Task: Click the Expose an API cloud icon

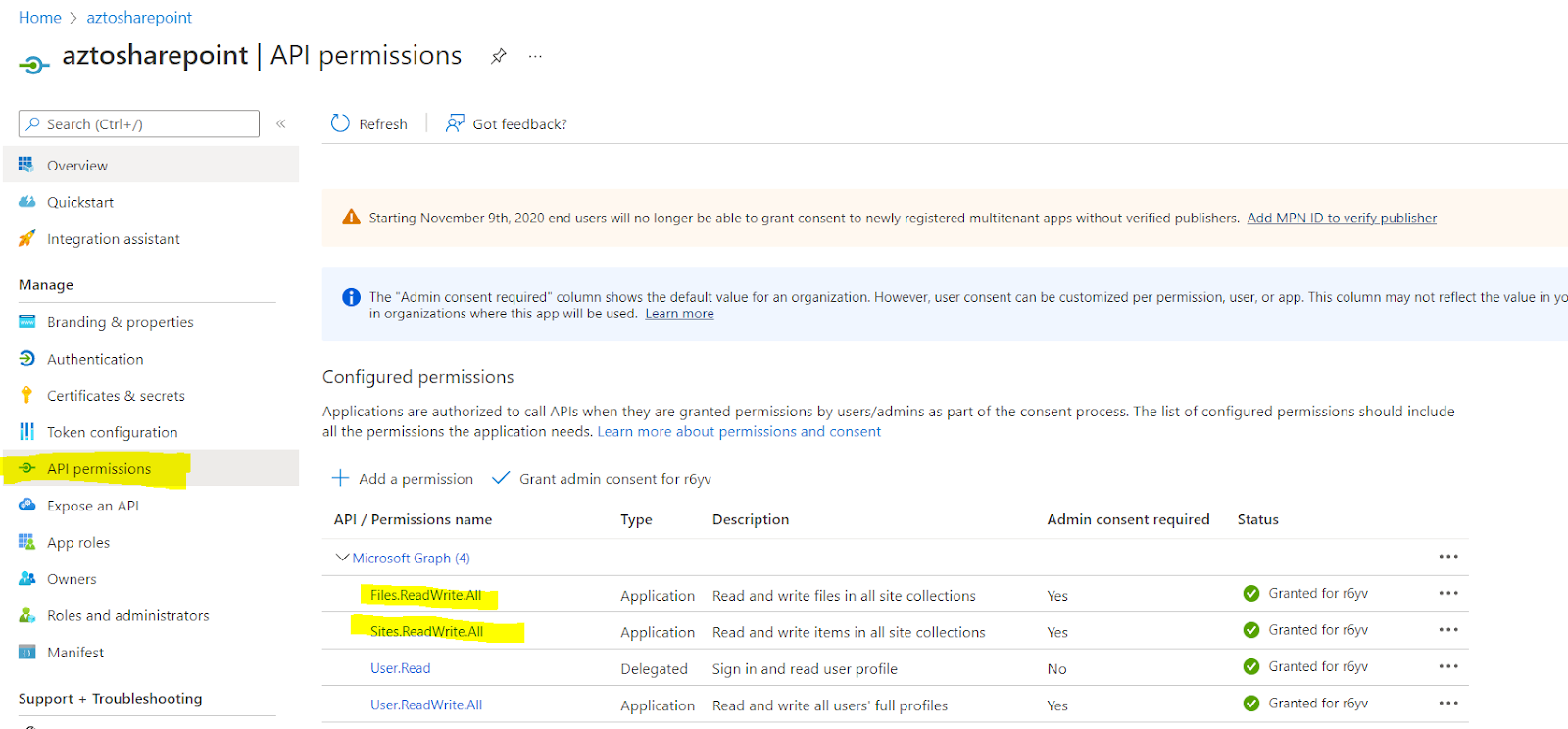Action: pos(26,505)
